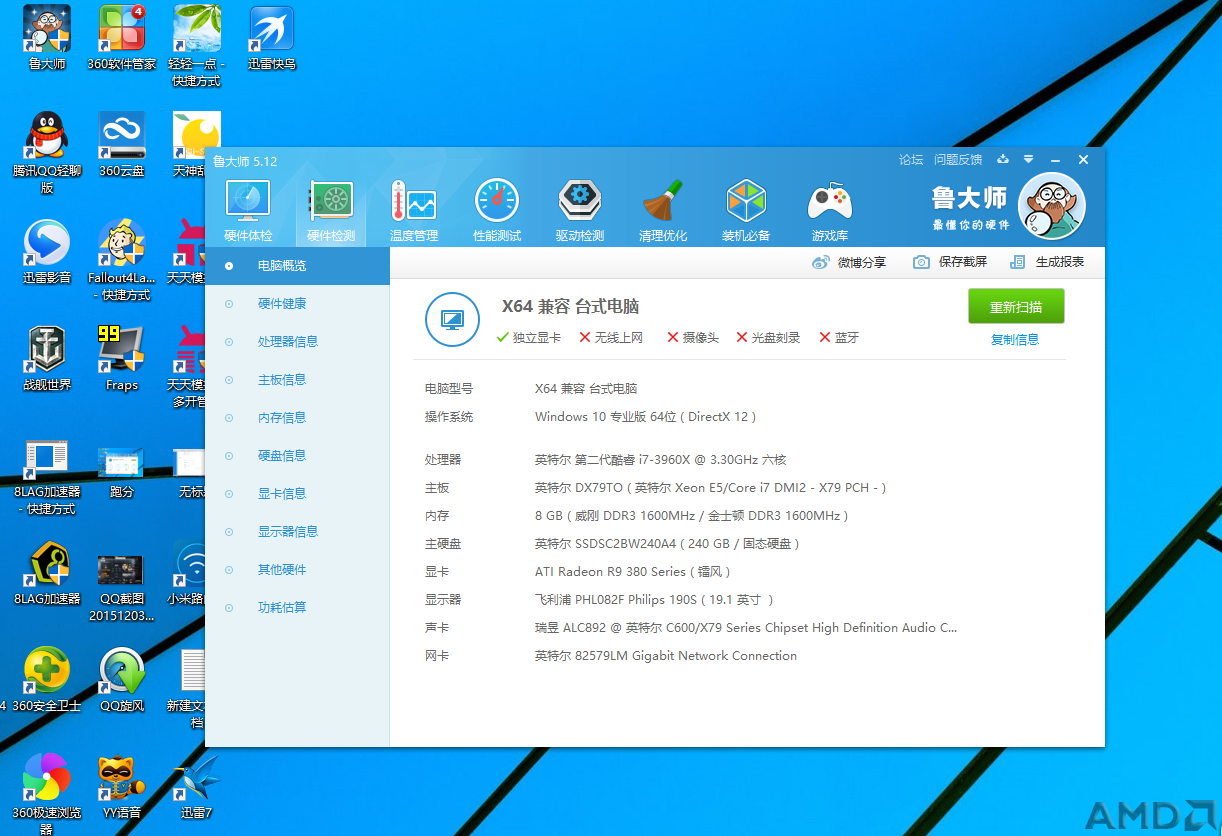This screenshot has width=1222, height=836.
Task: Open the 问题反馈 feedback link
Action: click(958, 160)
